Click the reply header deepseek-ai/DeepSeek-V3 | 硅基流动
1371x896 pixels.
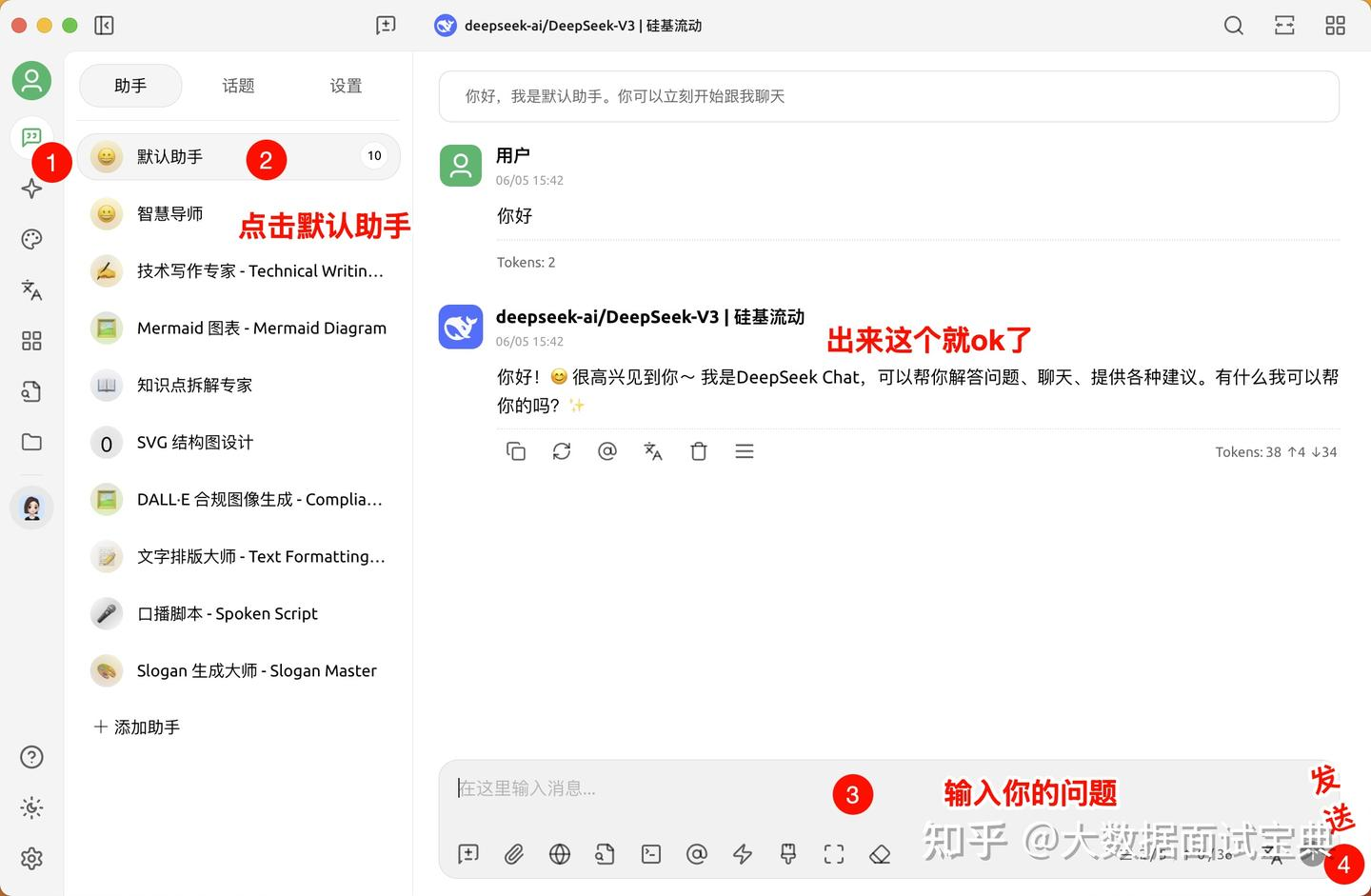coord(650,316)
